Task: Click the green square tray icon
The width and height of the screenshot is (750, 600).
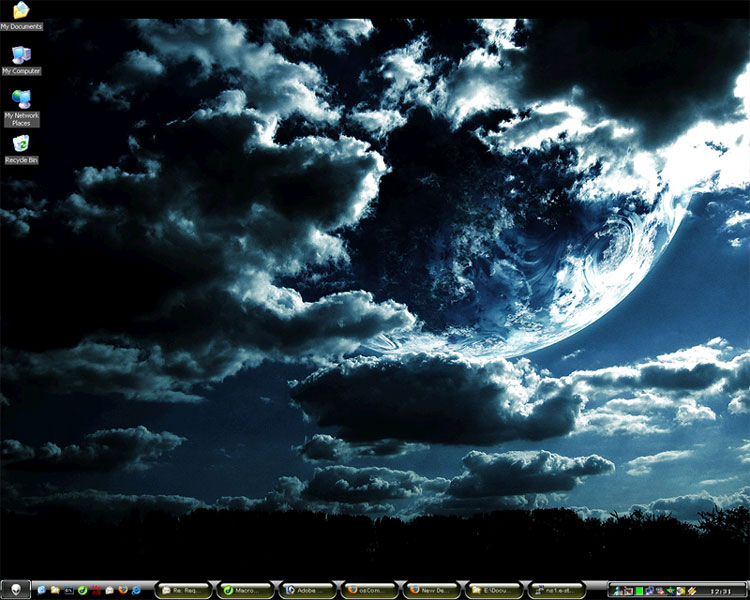Action: (x=639, y=591)
